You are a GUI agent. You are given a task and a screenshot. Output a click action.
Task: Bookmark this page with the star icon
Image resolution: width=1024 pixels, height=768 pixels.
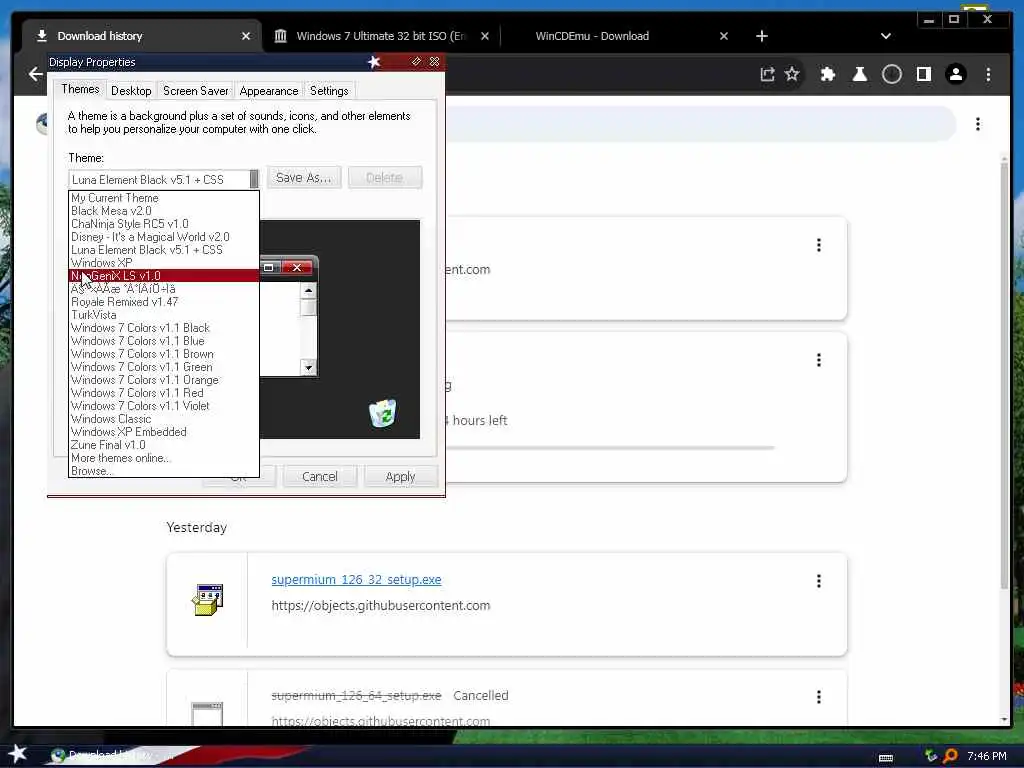(792, 74)
